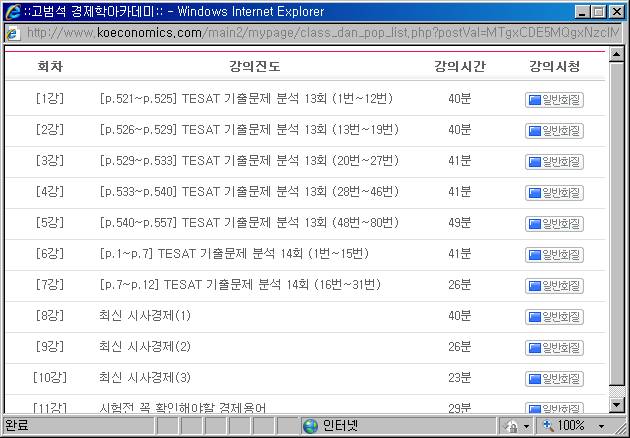This screenshot has height=438, width=630.
Task: Watch lecture 6 in 일반화질
Action: [x=554, y=254]
